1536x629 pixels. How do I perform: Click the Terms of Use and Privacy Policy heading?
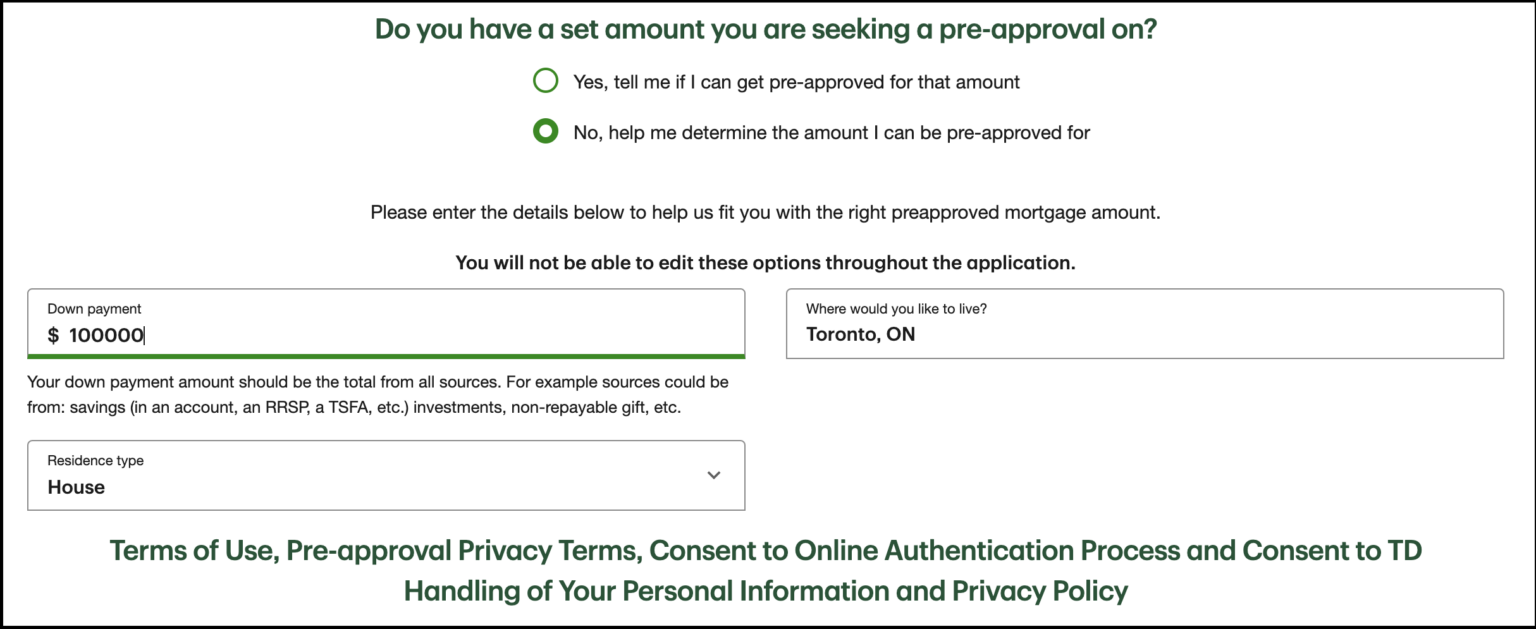(x=766, y=570)
